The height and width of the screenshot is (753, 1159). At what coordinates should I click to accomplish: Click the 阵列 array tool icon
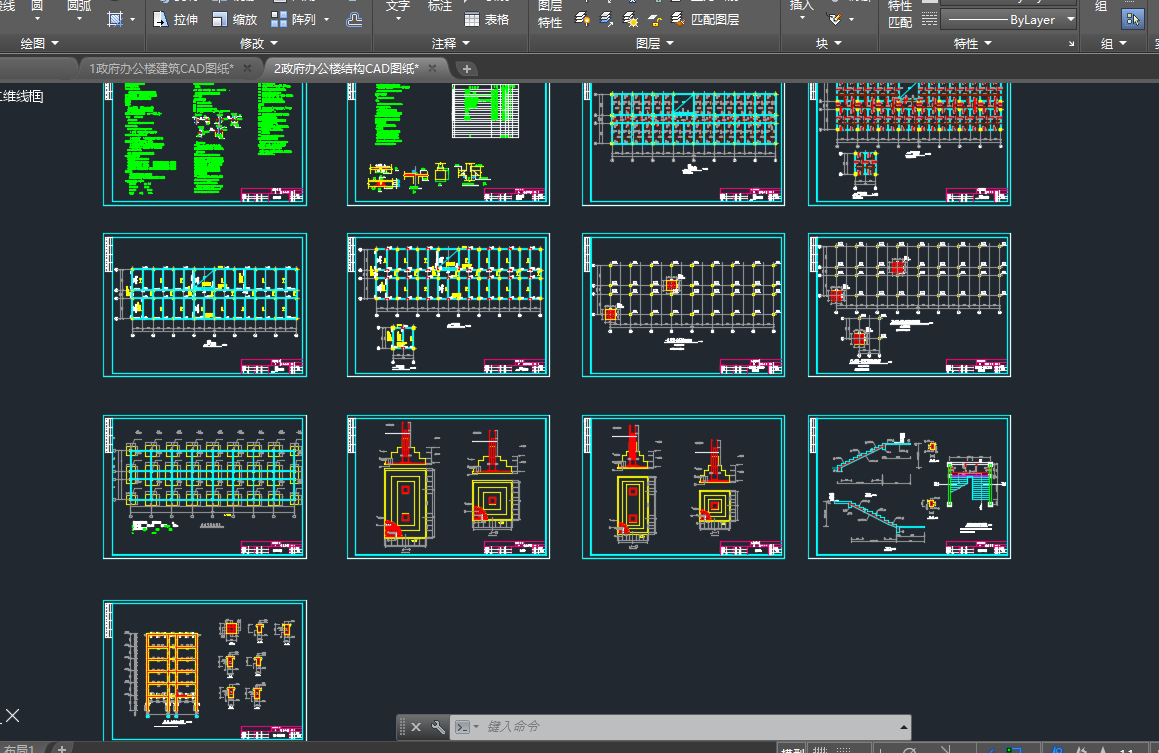(278, 19)
